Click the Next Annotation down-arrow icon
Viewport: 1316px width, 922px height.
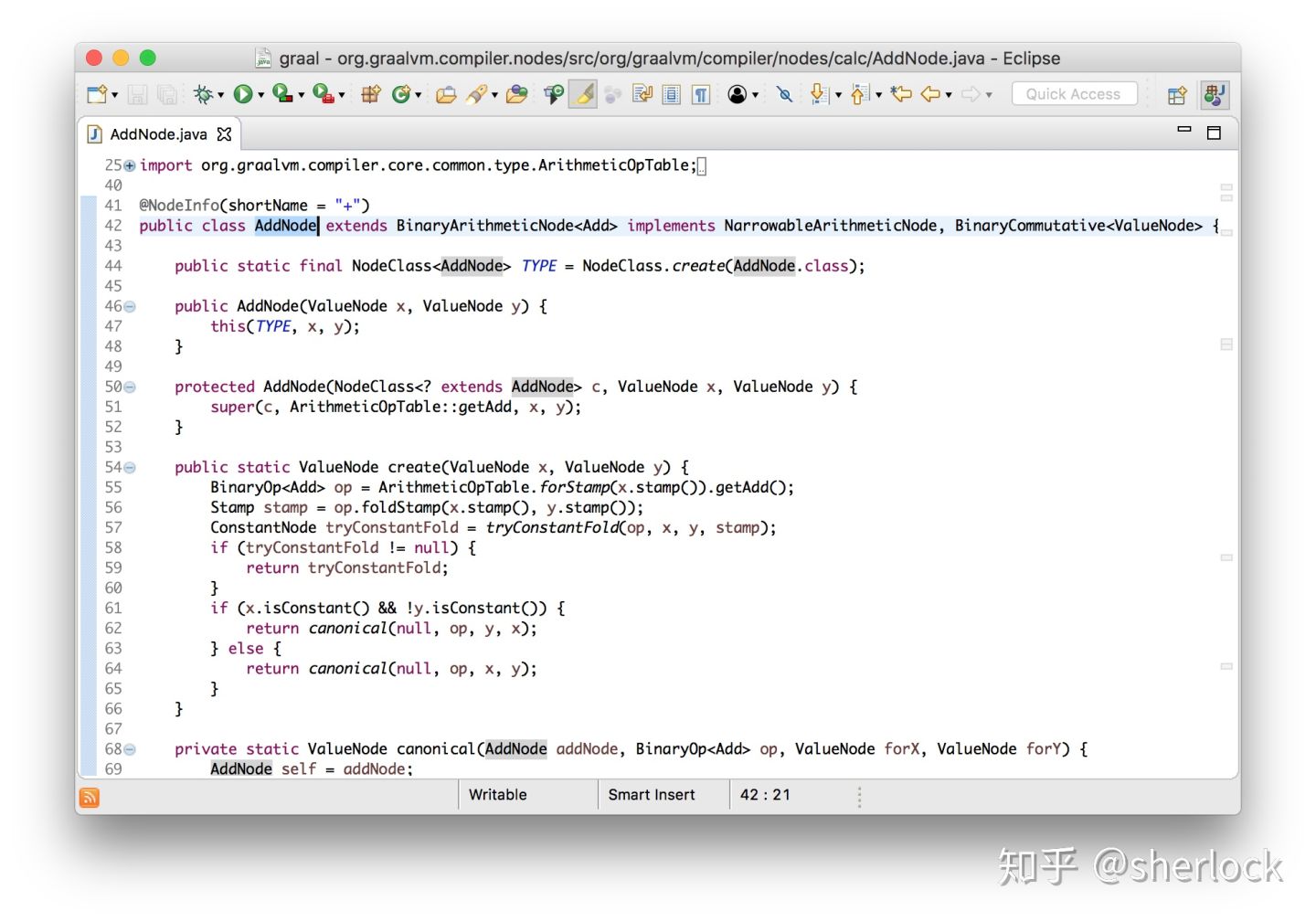(x=820, y=94)
